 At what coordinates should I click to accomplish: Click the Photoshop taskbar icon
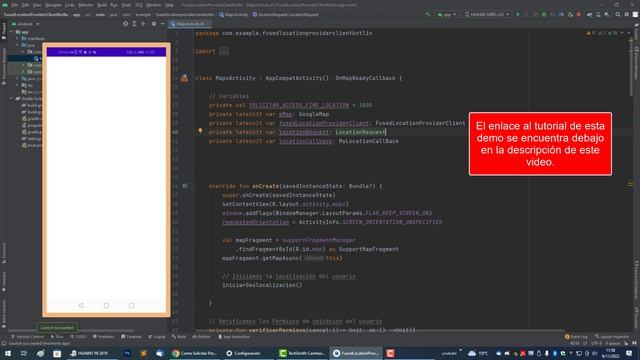coord(127,353)
